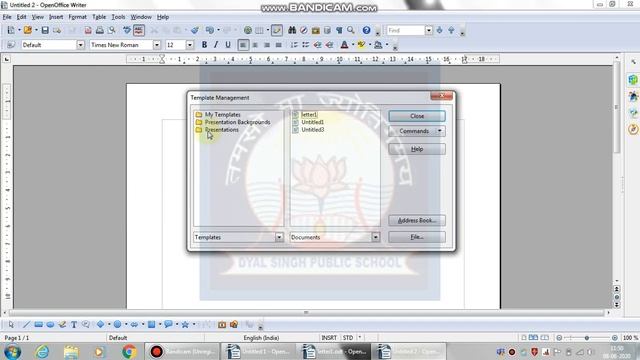640x360 pixels.
Task: Select the Rectangle drawing tool
Action: (38, 324)
